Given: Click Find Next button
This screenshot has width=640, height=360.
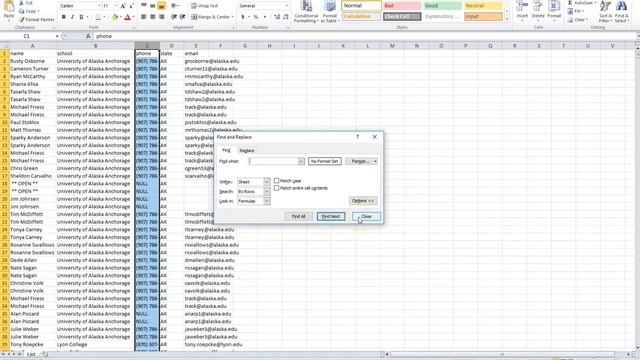Looking at the screenshot, I should pyautogui.click(x=331, y=216).
